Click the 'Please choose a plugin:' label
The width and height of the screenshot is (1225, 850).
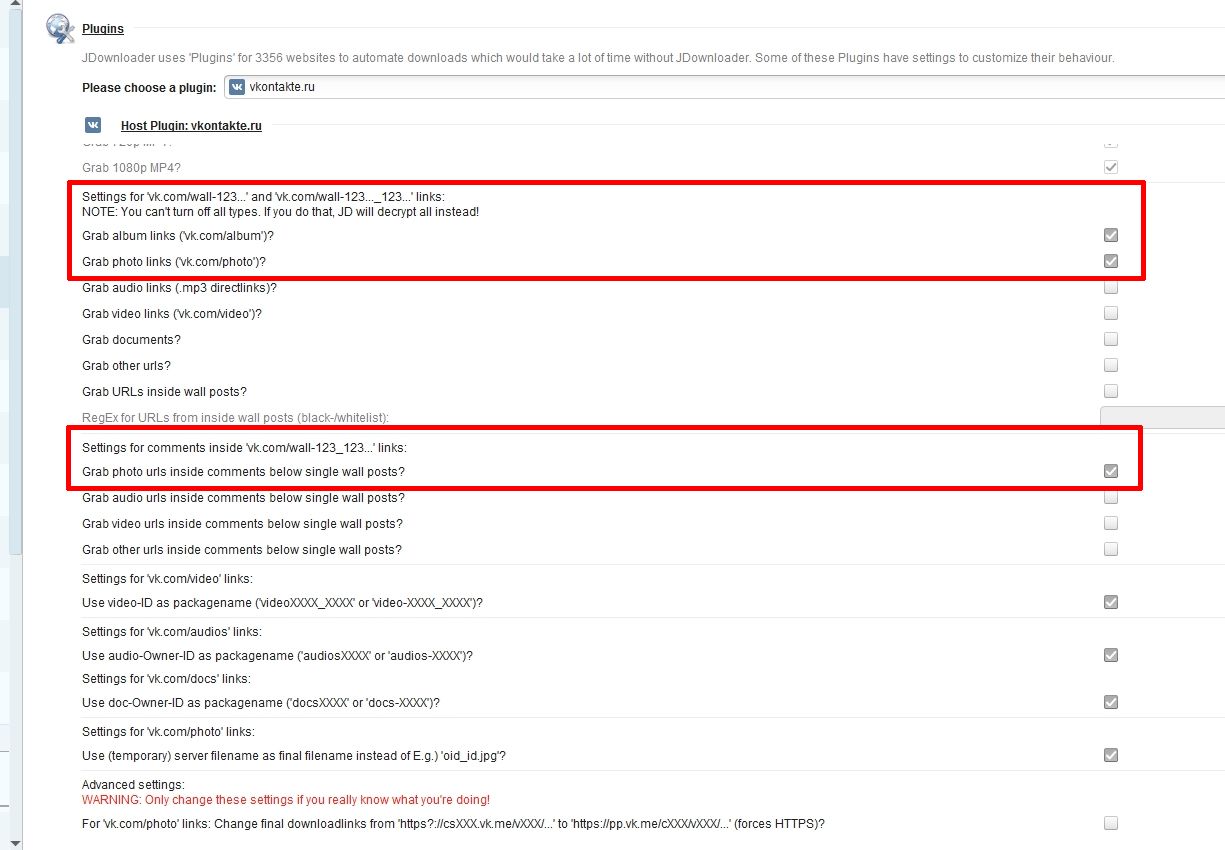click(149, 88)
